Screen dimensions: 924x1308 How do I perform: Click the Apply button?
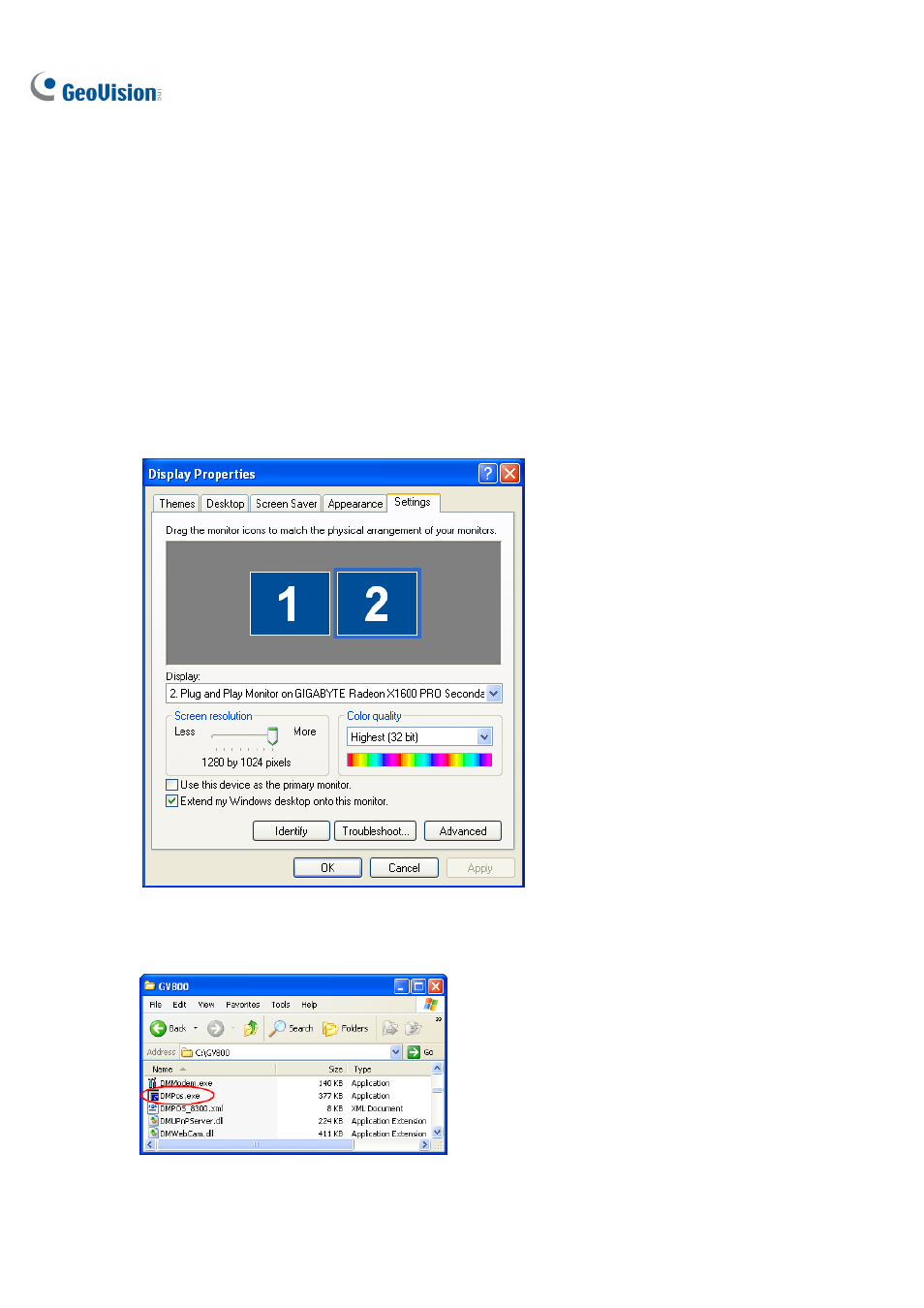coord(480,868)
